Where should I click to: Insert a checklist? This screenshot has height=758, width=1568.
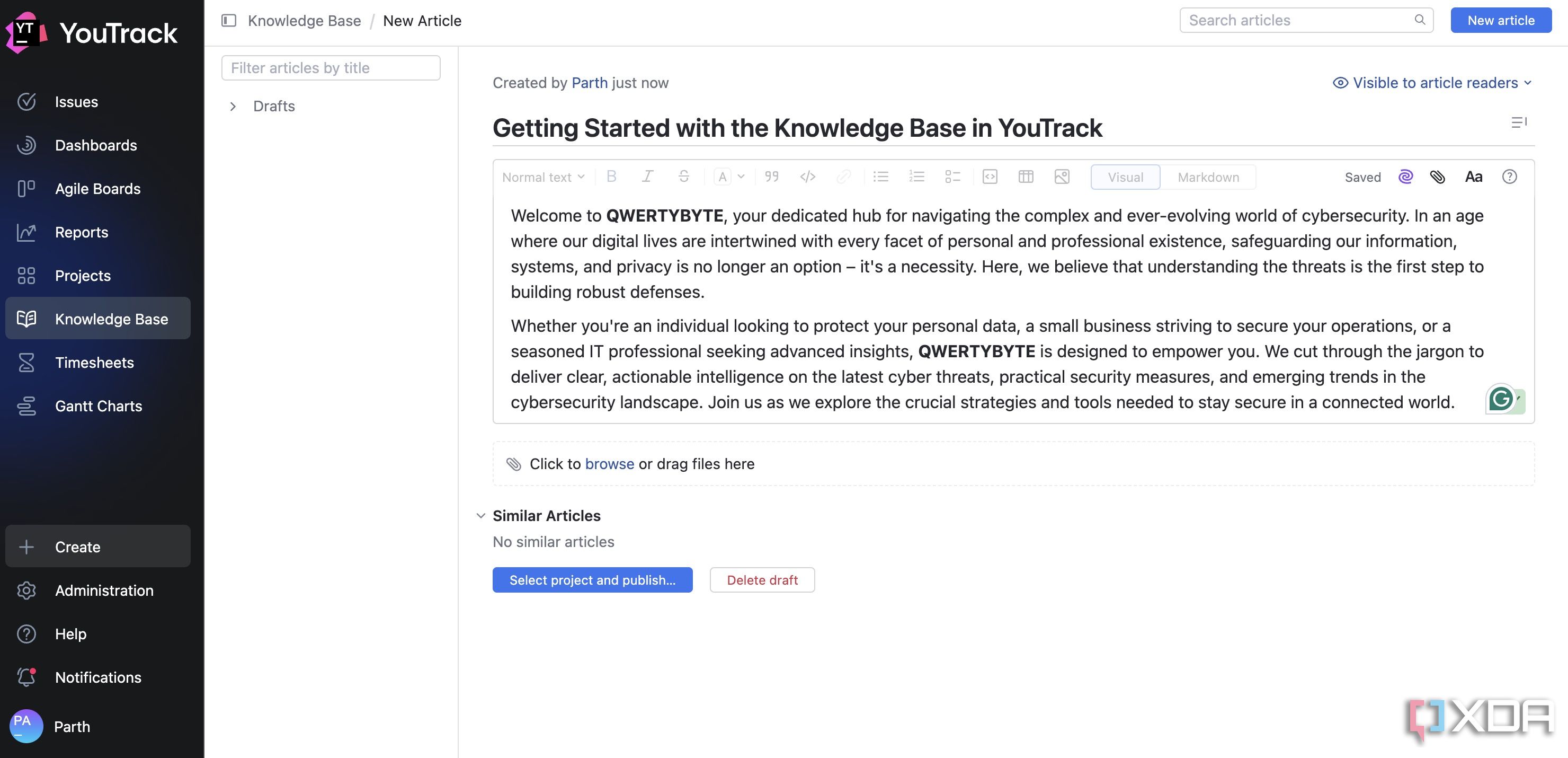click(952, 177)
